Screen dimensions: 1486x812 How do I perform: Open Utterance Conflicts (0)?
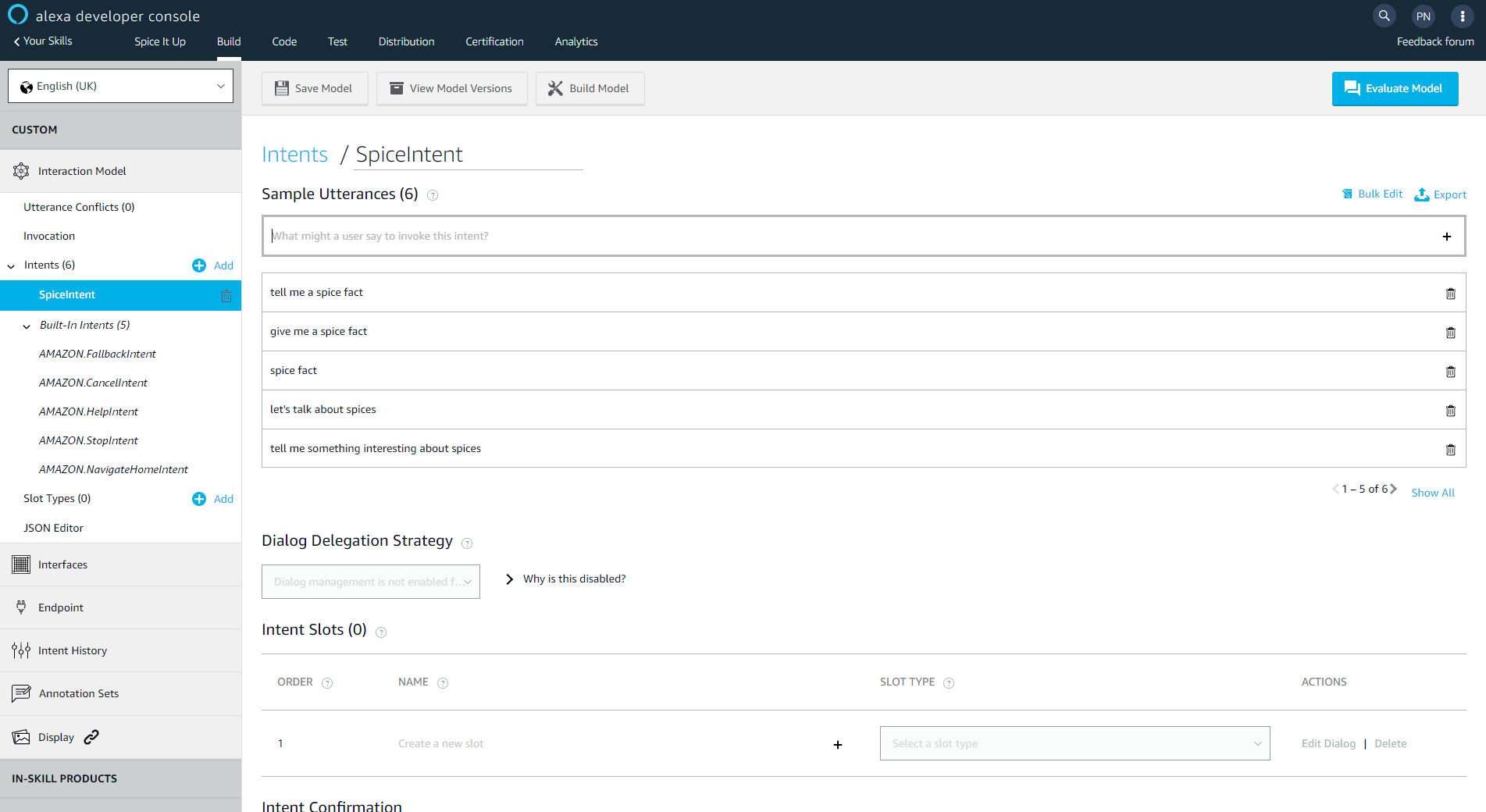(x=79, y=207)
